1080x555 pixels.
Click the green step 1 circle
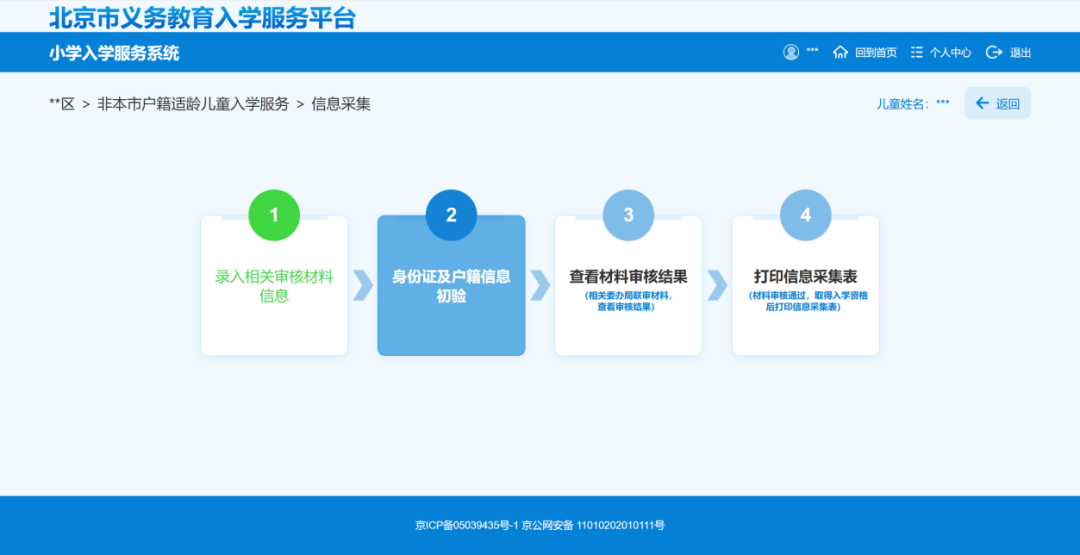tap(274, 215)
